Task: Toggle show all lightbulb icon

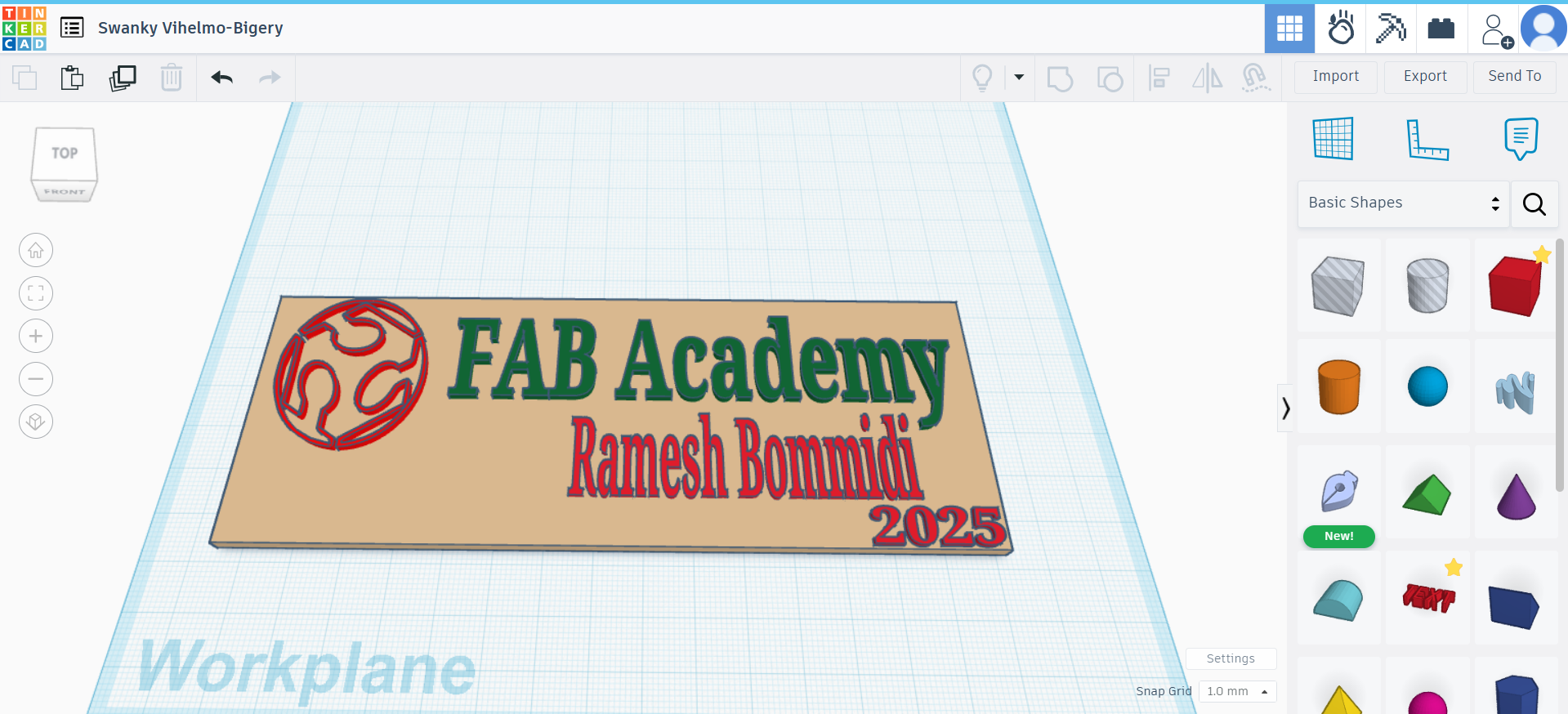Action: tap(982, 78)
